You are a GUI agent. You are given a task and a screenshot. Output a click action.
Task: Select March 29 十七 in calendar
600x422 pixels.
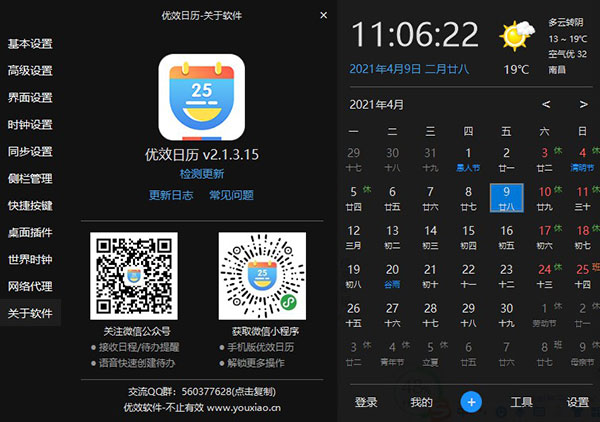[x=354, y=159]
